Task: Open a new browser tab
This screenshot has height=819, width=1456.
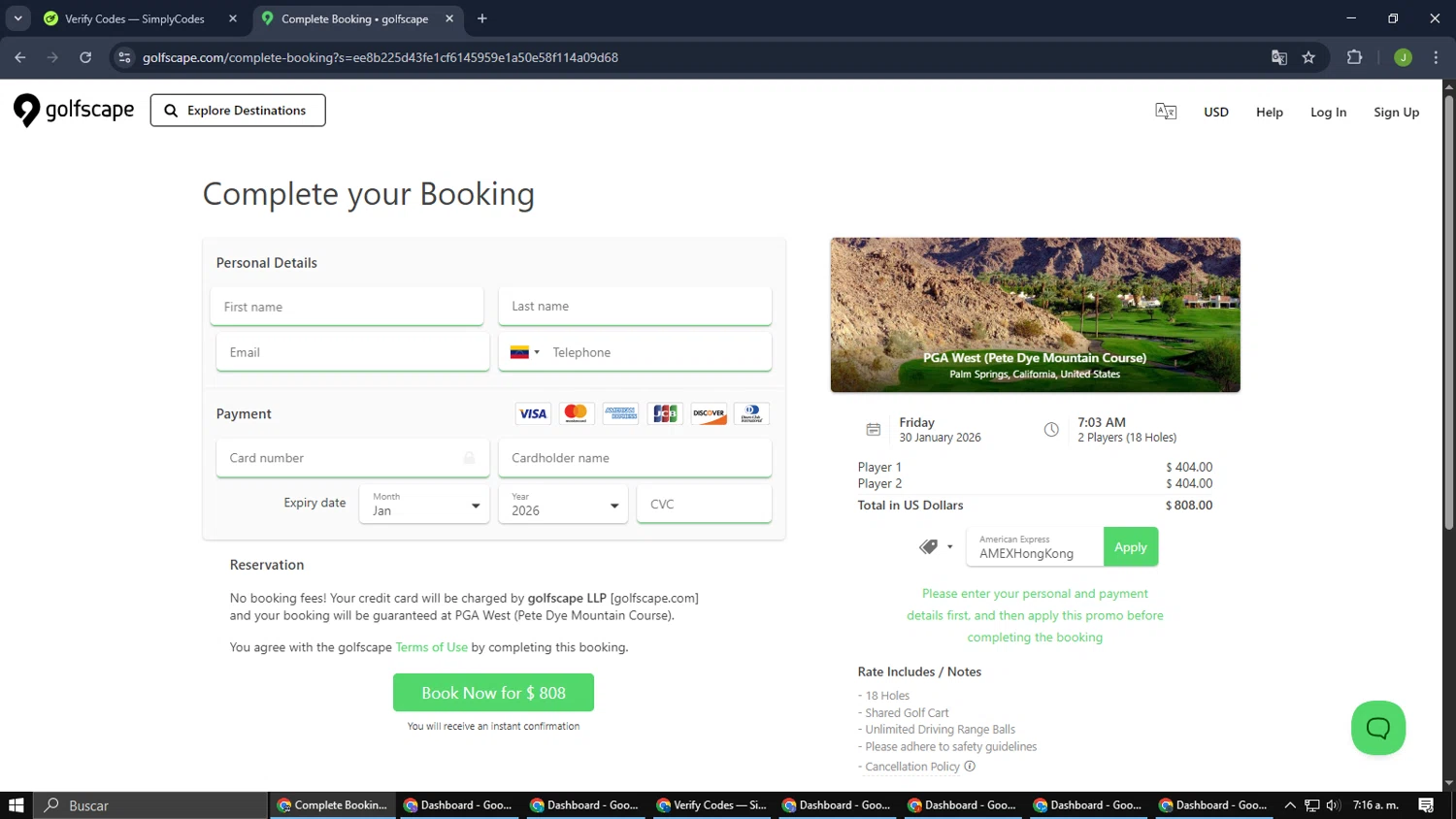Action: (482, 18)
